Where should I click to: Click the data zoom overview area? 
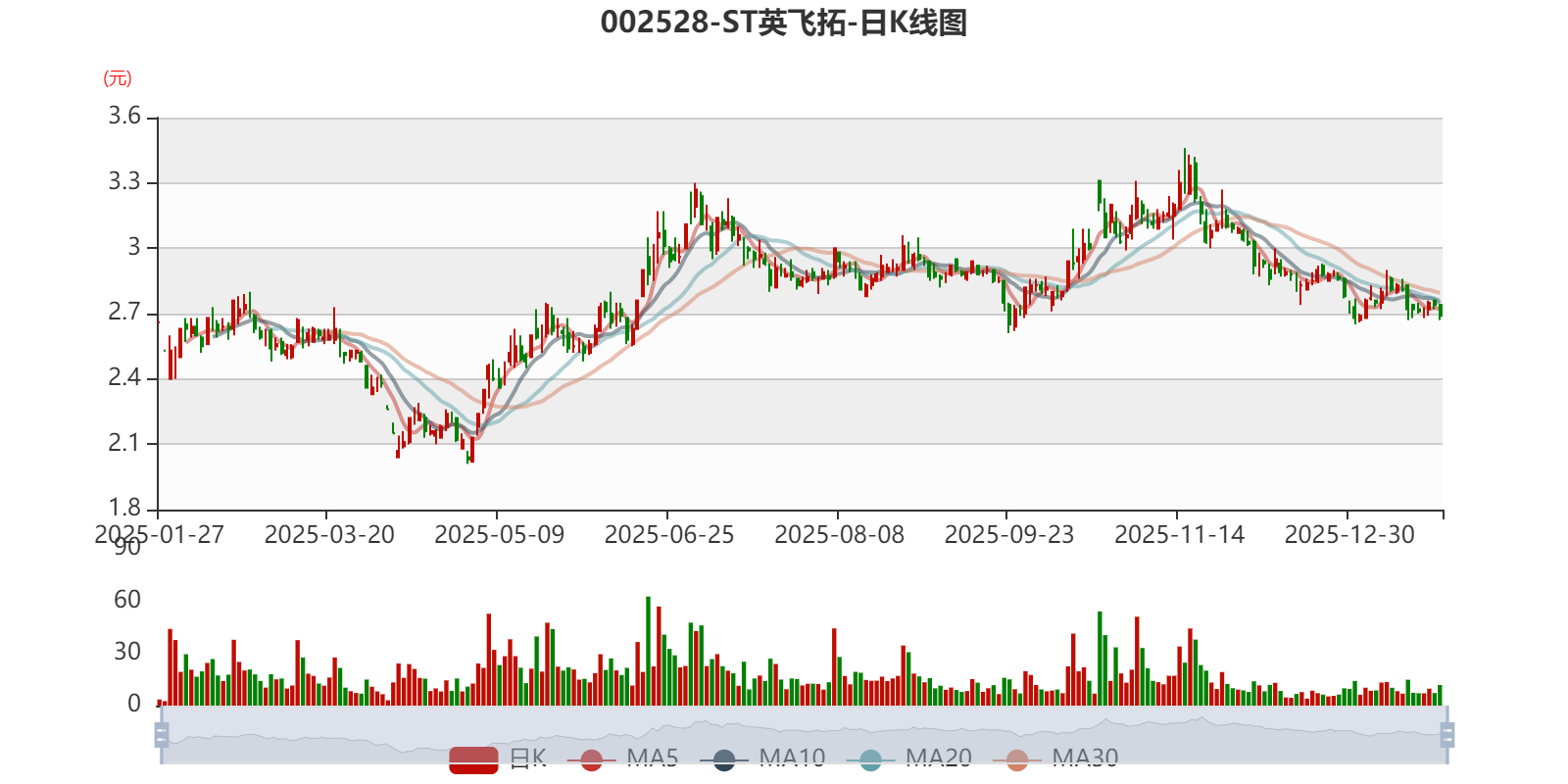click(x=804, y=735)
